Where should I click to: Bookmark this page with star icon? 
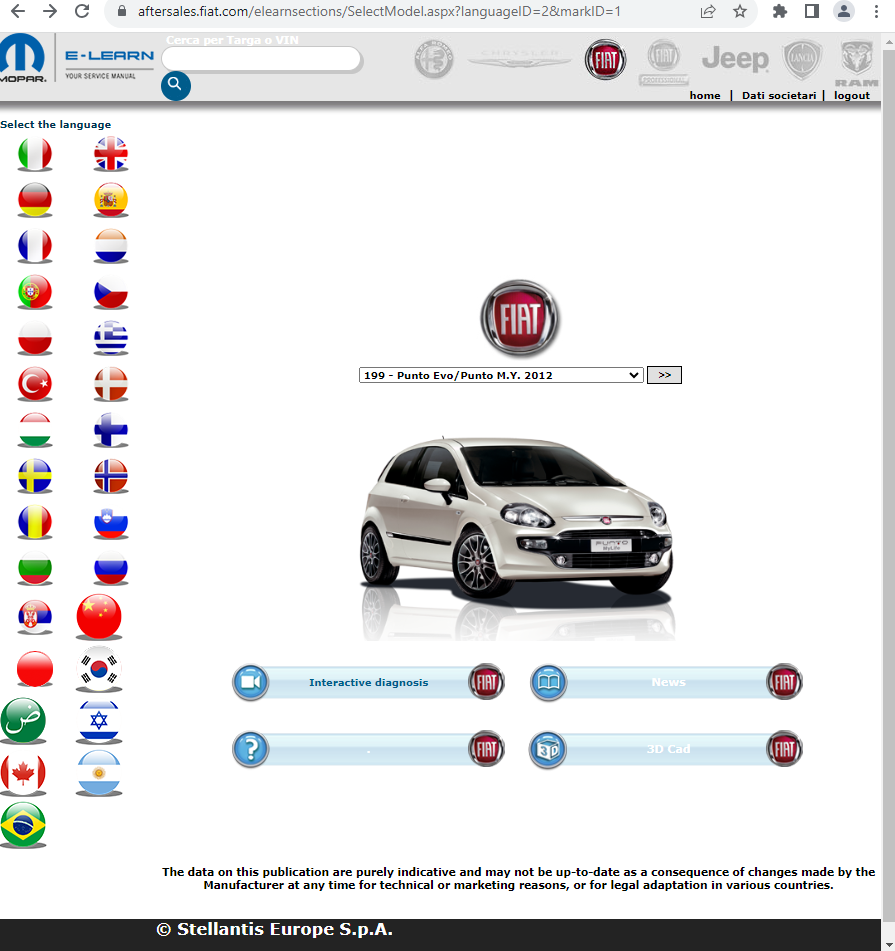pos(740,11)
